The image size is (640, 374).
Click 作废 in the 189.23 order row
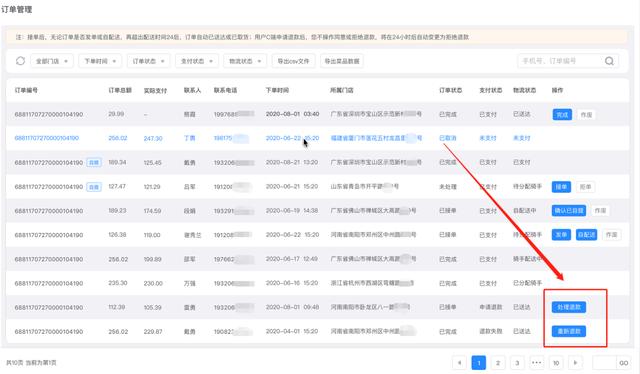pos(600,211)
